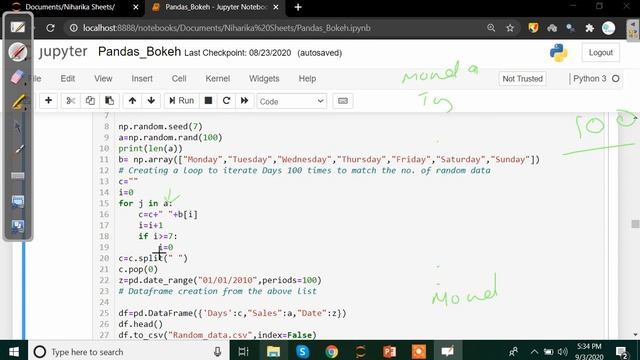Open Chrome from the taskbar
640x360 pixels.
click(331, 351)
